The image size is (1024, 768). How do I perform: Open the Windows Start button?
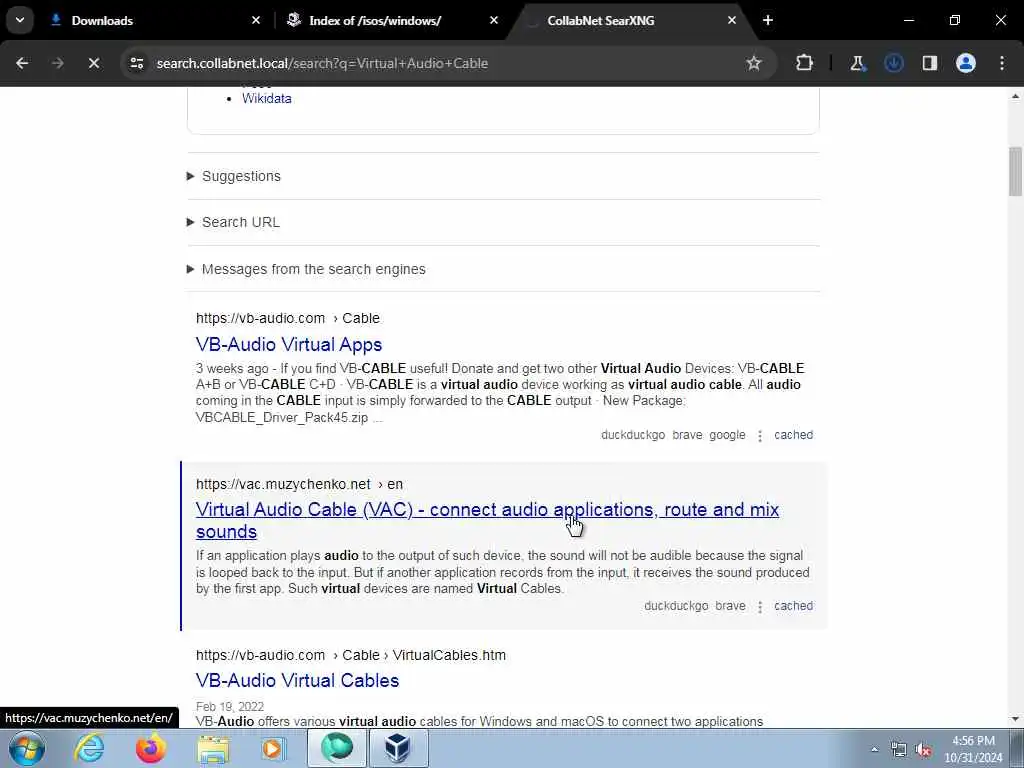coord(27,748)
